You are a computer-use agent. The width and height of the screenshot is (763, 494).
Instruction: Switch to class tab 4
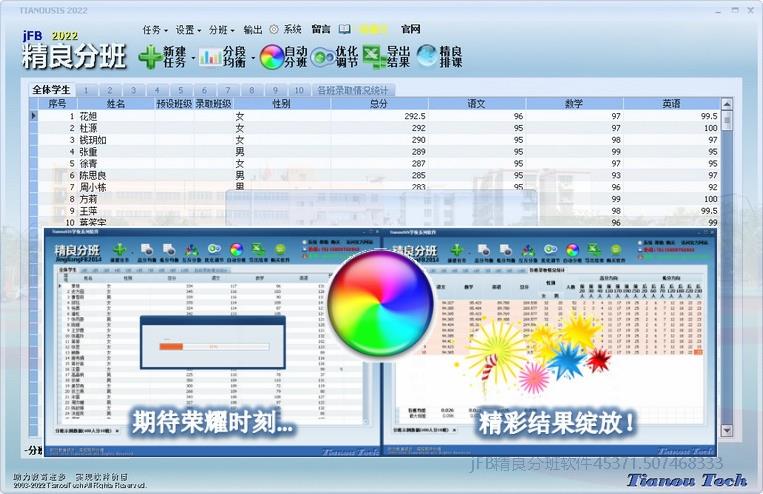(157, 90)
